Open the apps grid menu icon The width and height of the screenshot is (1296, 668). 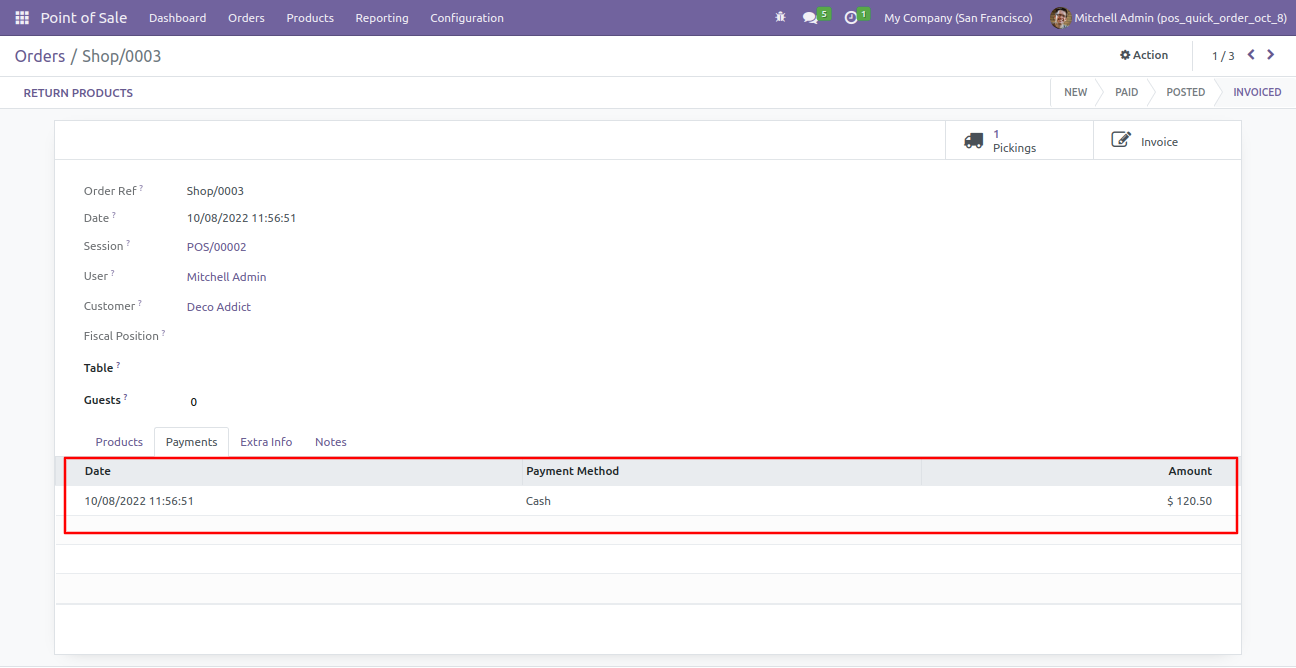point(22,18)
